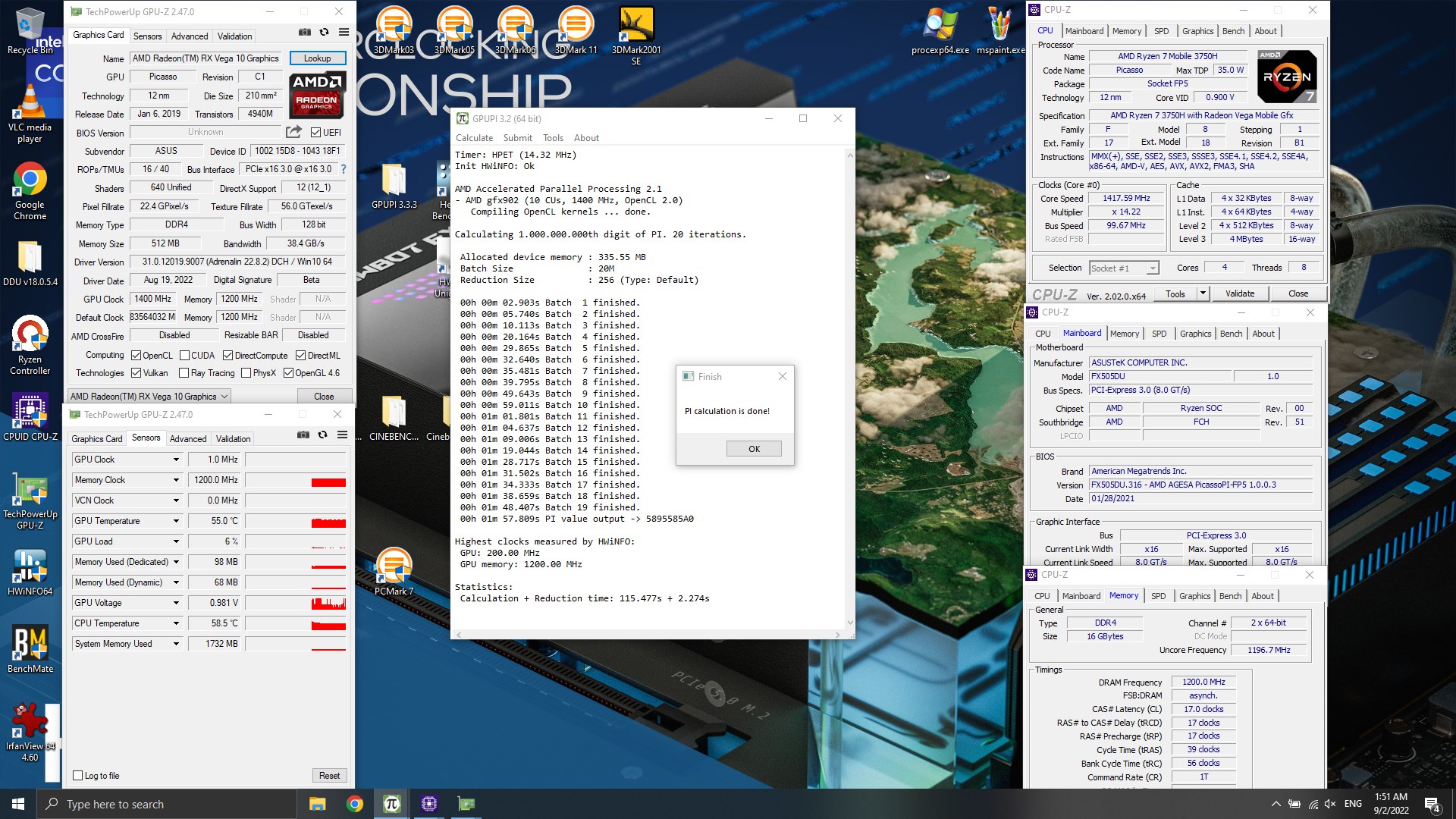Click the camera icon in GPU-Z Sensors window
The height and width of the screenshot is (819, 1456).
tap(303, 435)
